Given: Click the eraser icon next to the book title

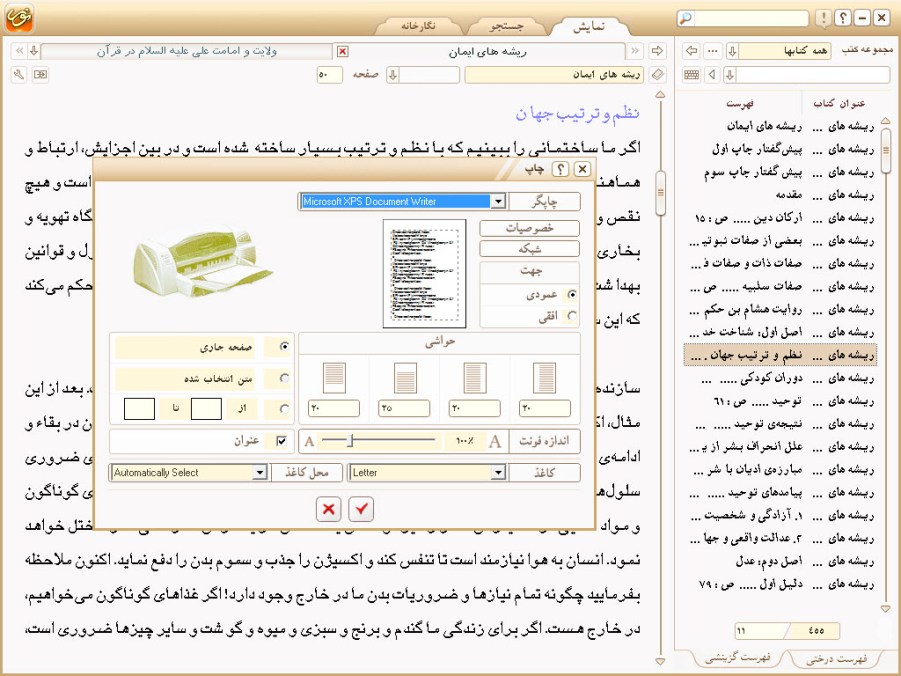Looking at the screenshot, I should click(657, 75).
